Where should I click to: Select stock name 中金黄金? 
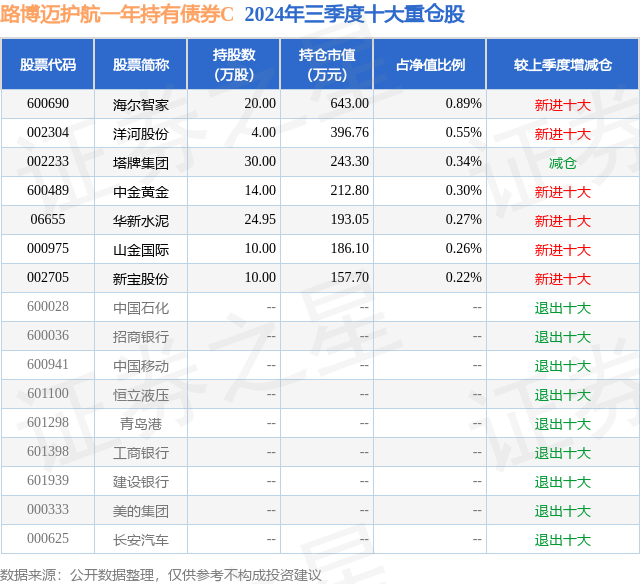click(x=141, y=192)
